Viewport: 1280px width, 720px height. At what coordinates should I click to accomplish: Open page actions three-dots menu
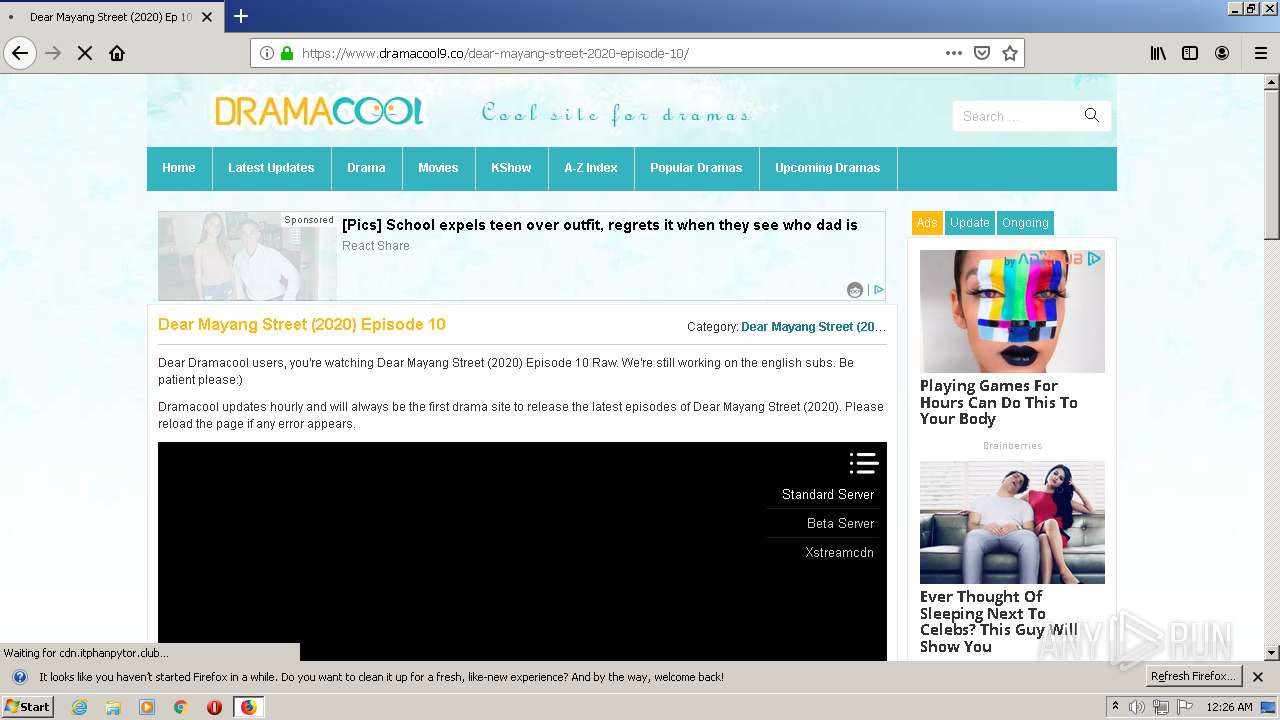954,53
